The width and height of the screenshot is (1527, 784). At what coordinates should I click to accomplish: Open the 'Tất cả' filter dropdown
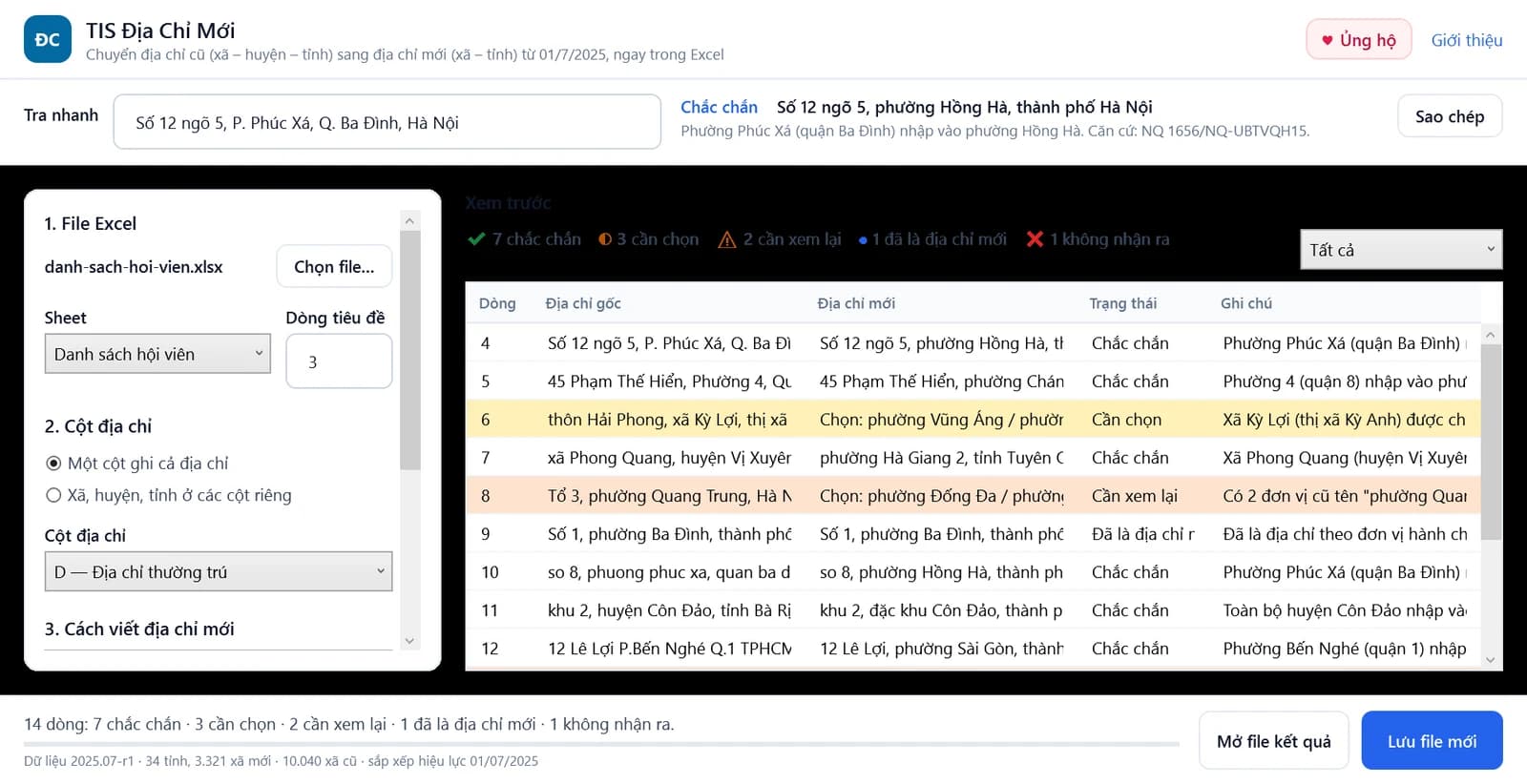pos(1401,250)
